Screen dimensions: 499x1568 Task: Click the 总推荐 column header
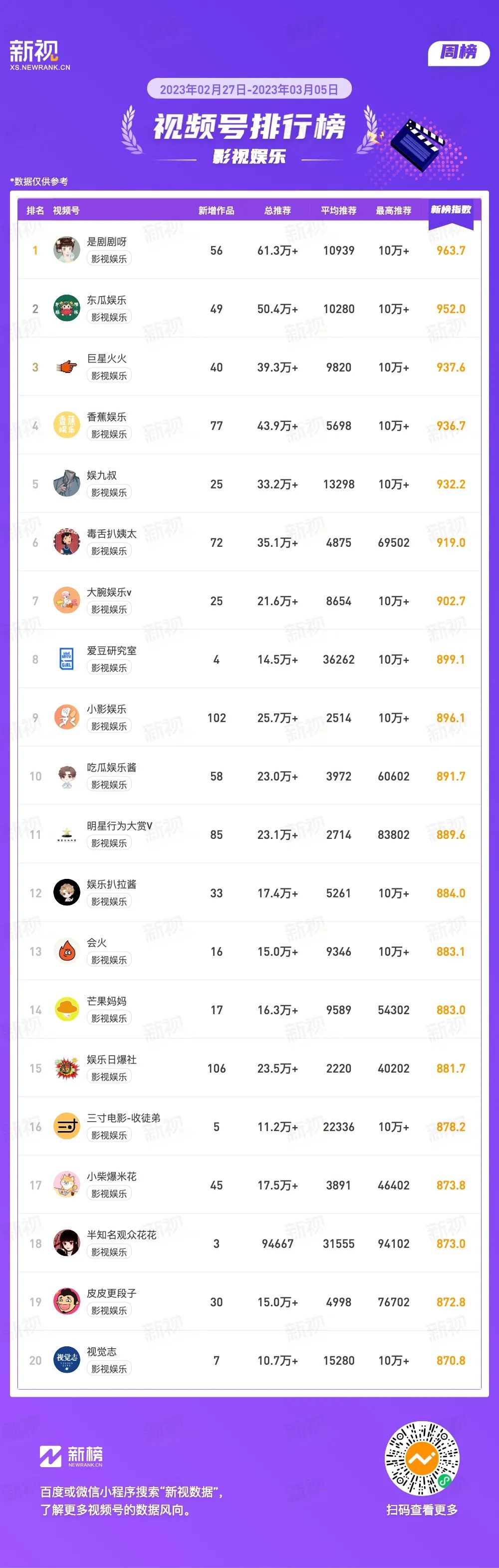pyautogui.click(x=277, y=211)
